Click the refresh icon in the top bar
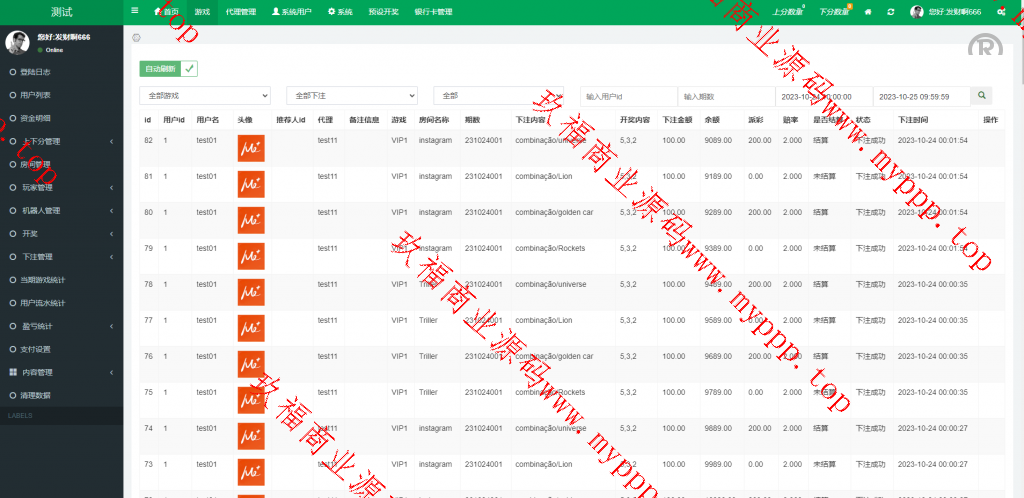This screenshot has height=498, width=1024. (891, 12)
